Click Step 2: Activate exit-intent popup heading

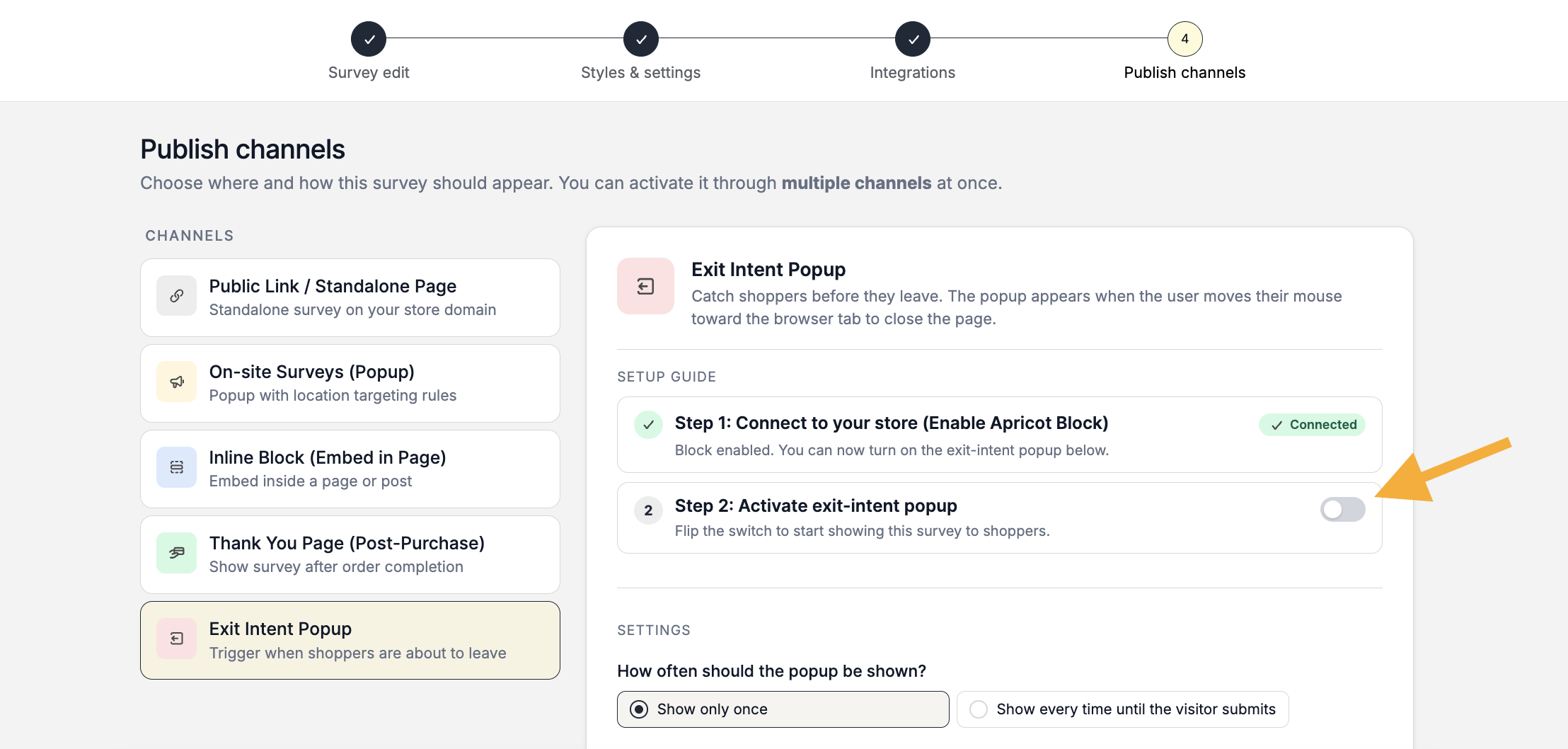click(816, 505)
